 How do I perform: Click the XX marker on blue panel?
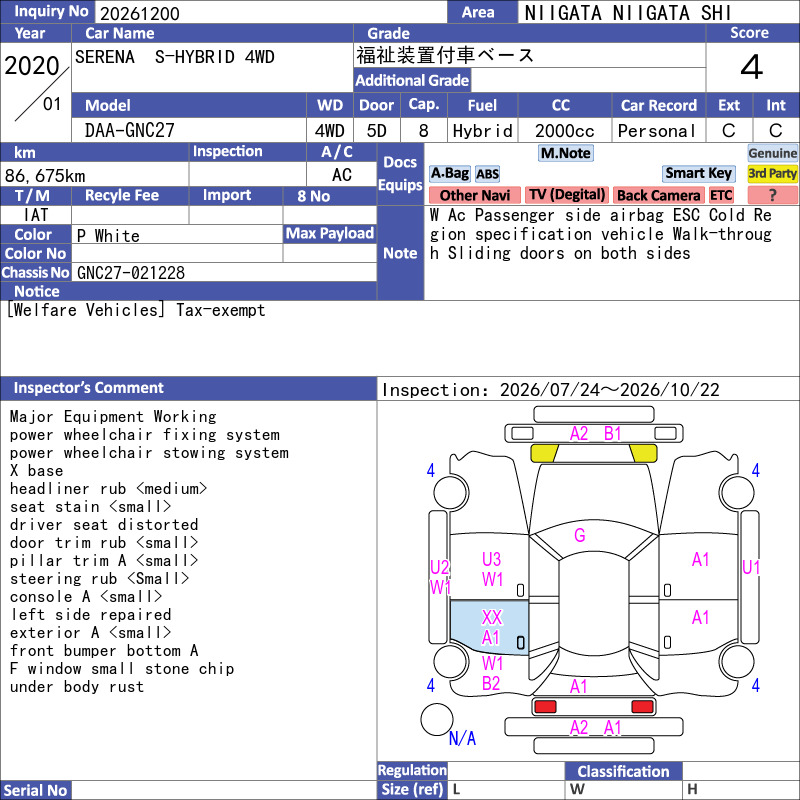(x=492, y=617)
